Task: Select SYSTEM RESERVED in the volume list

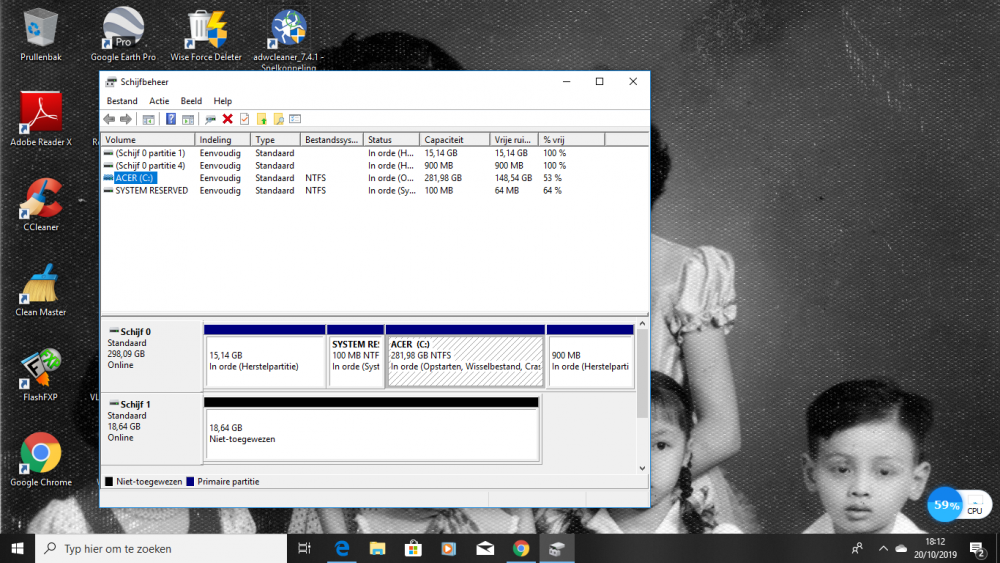Action: coord(150,190)
